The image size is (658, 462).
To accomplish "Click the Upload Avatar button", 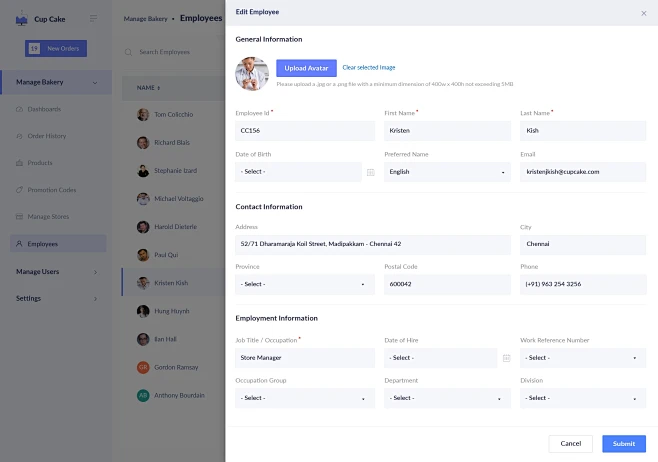I will tap(306, 68).
